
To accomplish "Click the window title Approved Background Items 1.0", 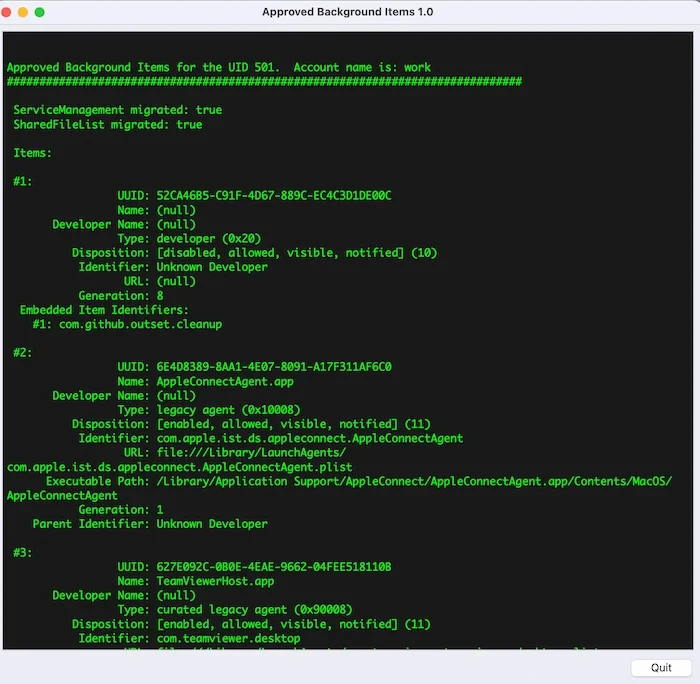I will pos(347,12).
